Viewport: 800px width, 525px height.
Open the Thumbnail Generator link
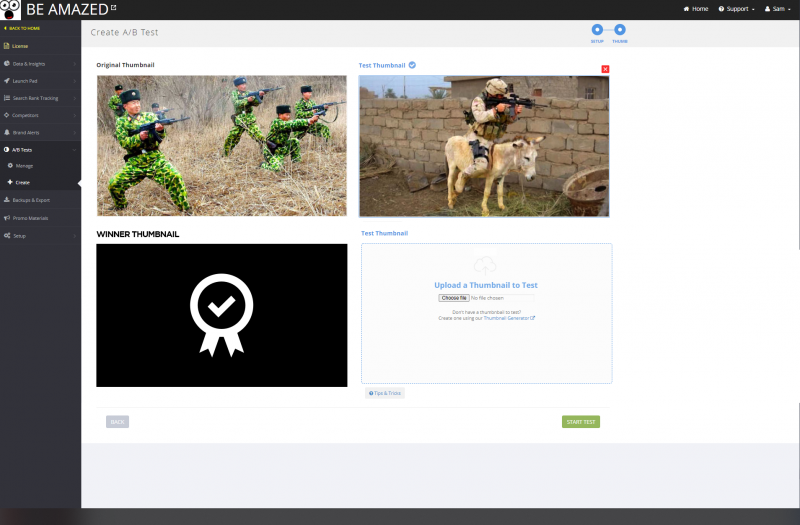tap(508, 318)
